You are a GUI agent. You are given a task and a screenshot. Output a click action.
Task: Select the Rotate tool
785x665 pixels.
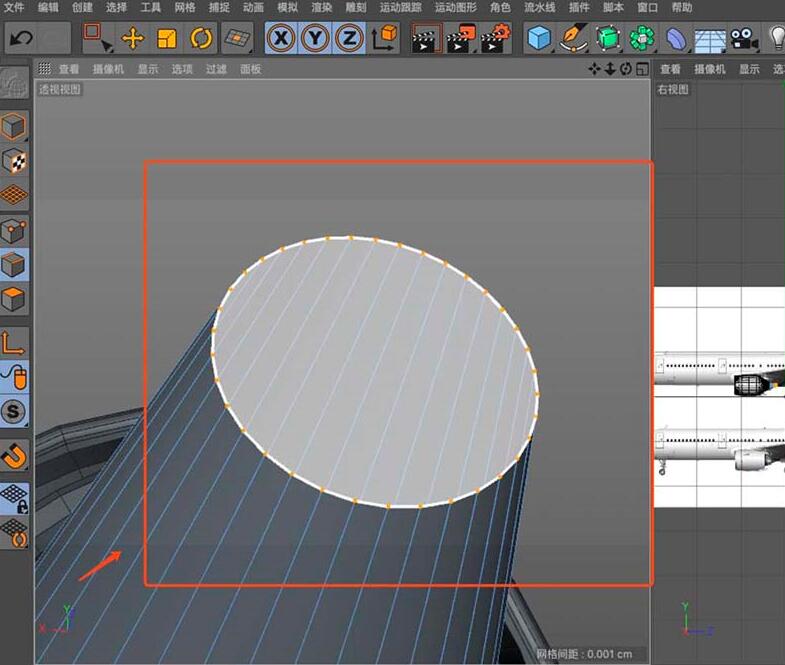coord(202,39)
